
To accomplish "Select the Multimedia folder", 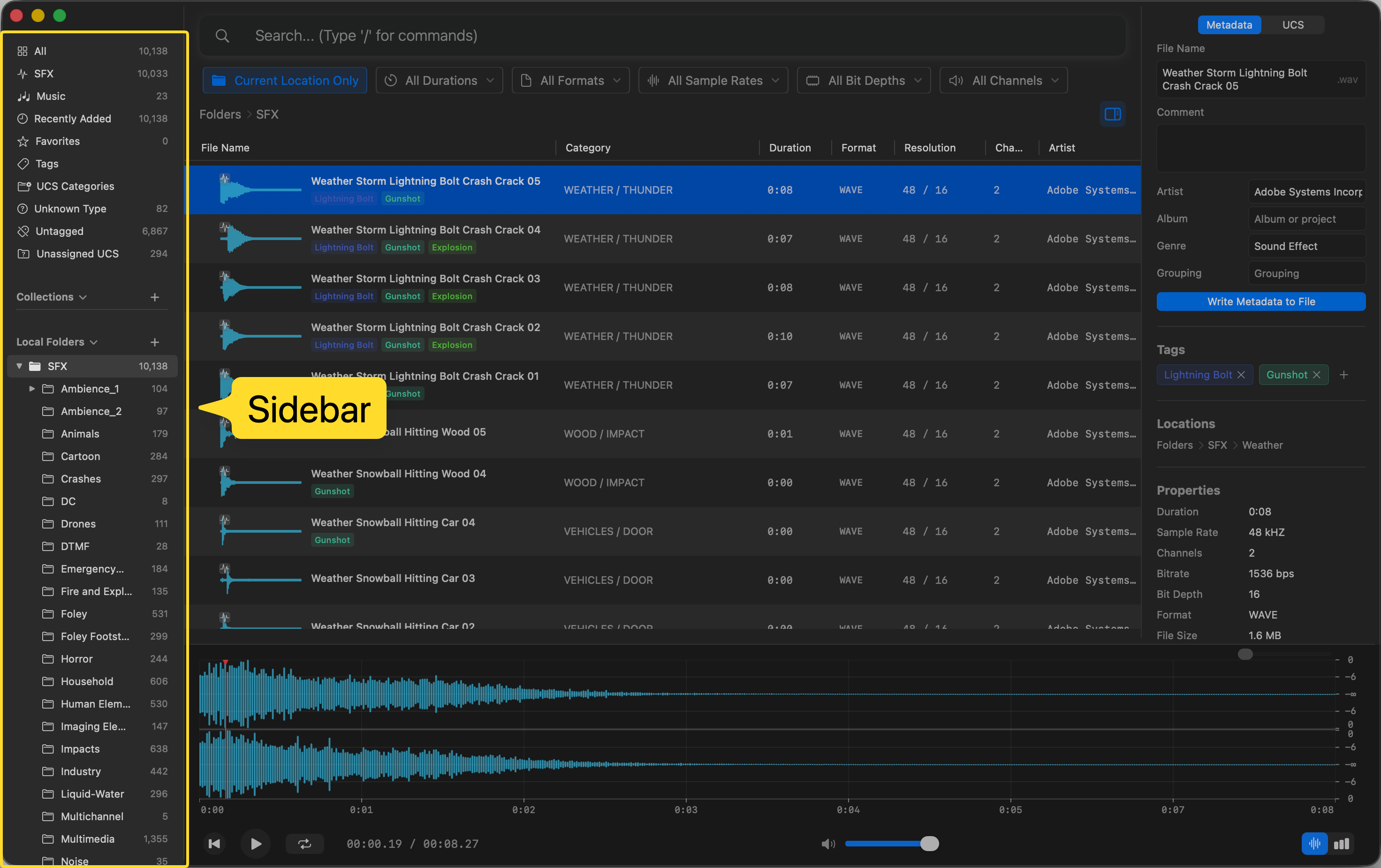I will (x=92, y=839).
